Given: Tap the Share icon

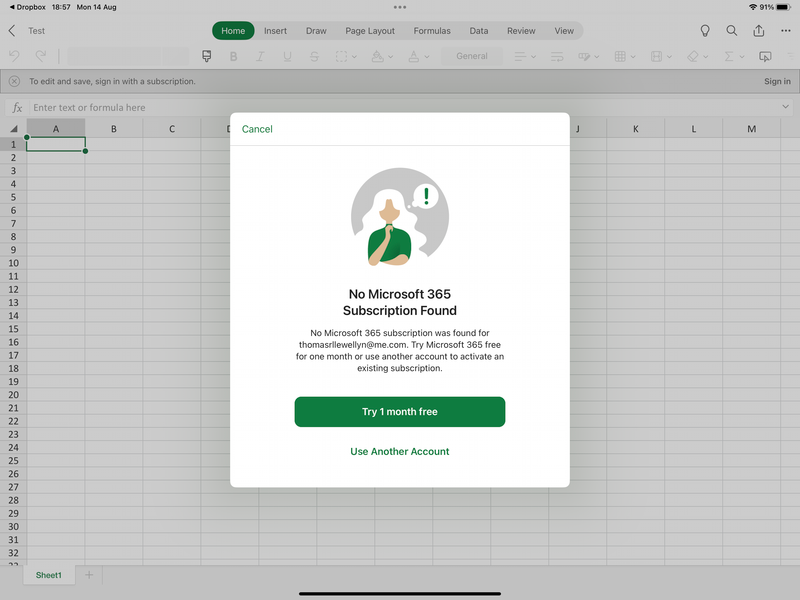Looking at the screenshot, I should coord(759,31).
